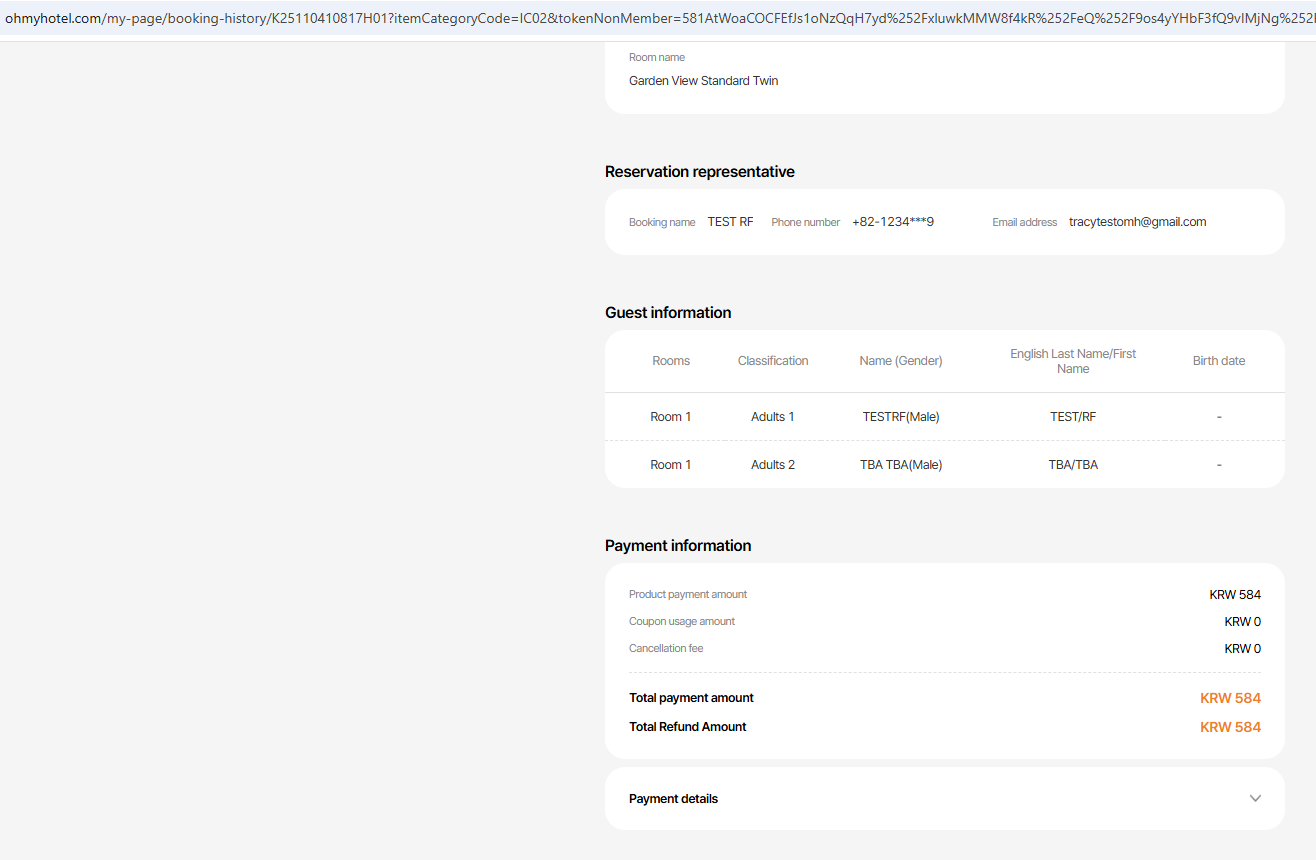Select the email tracytestomh@gmail.com
1316x860 pixels.
[1137, 222]
